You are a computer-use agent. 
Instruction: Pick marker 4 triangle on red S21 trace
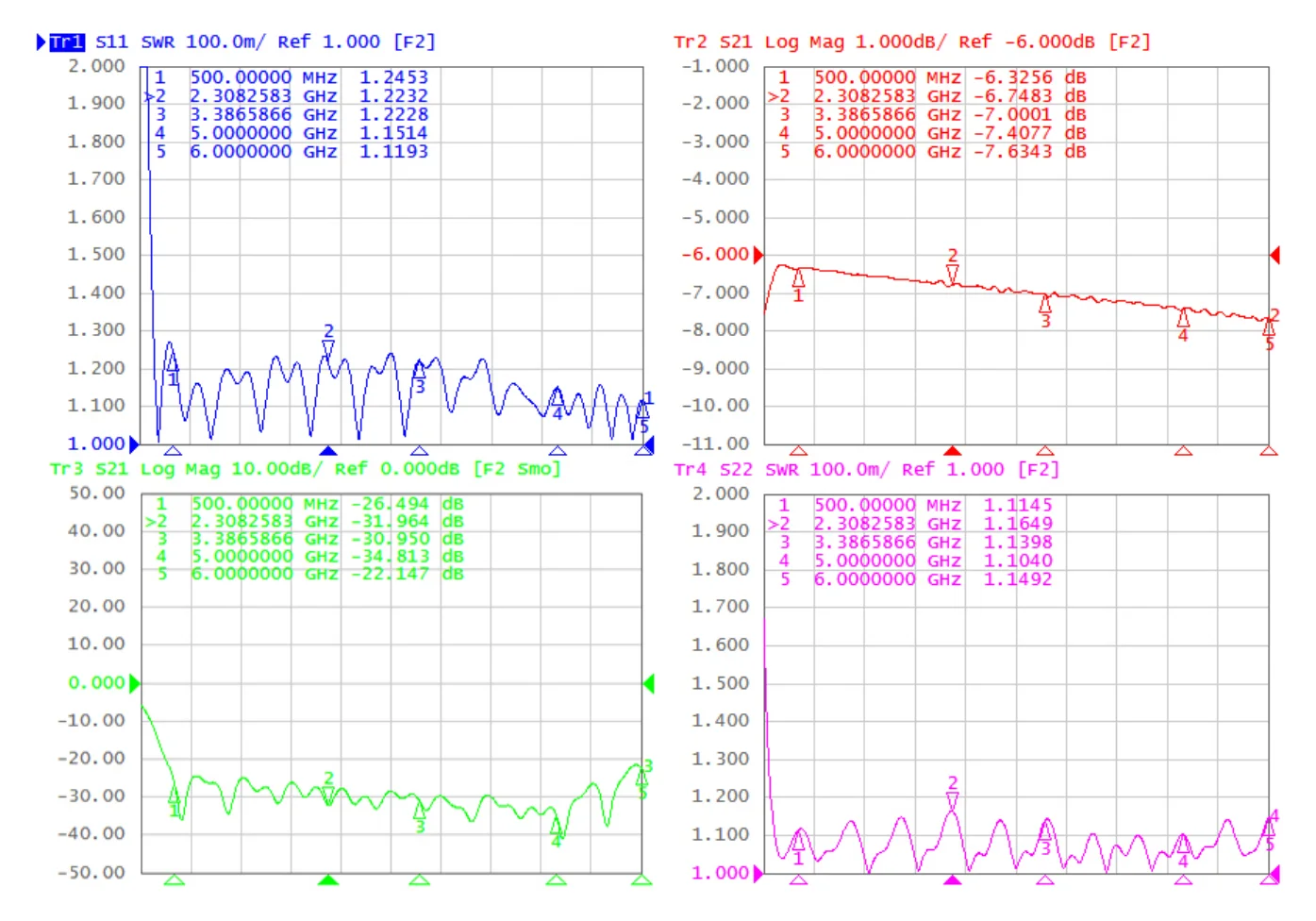pos(1183,318)
